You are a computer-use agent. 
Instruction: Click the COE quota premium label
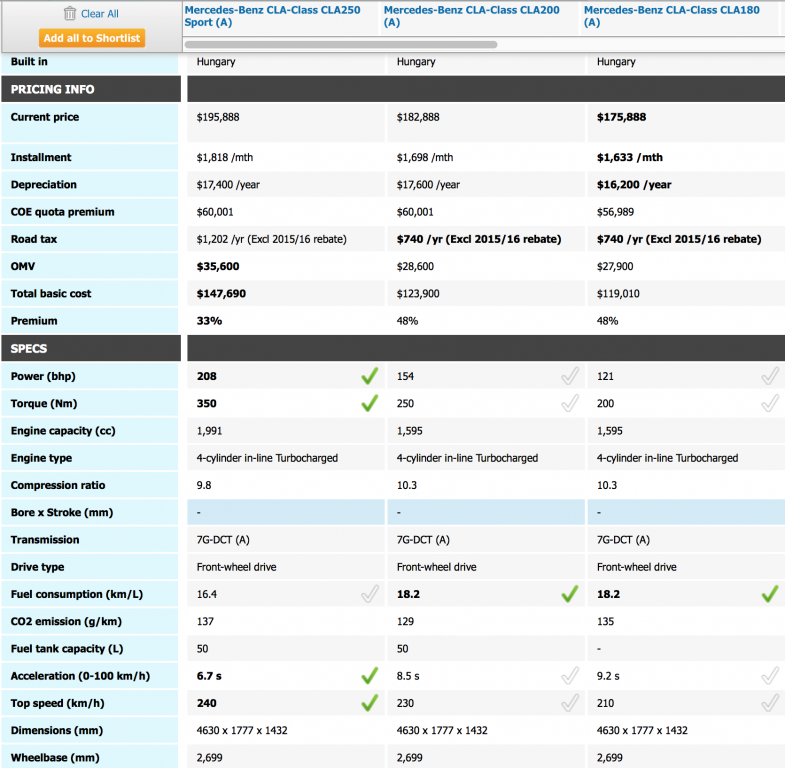point(63,212)
